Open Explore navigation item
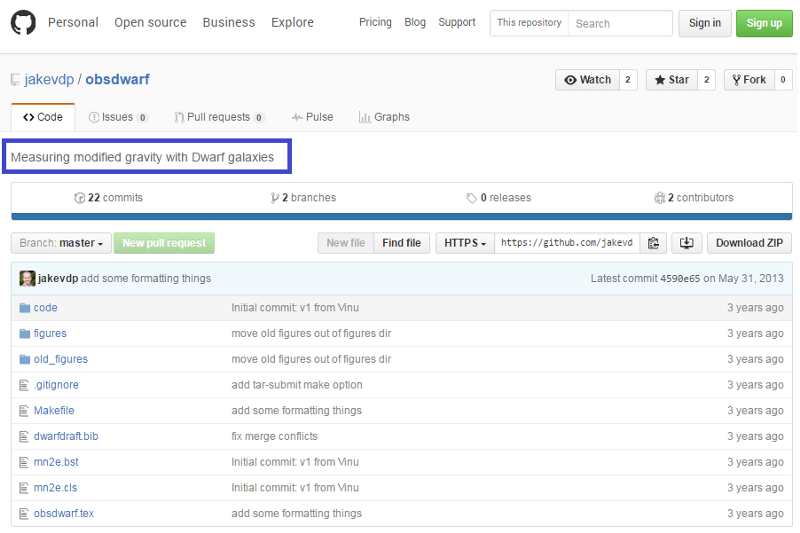 tap(292, 22)
